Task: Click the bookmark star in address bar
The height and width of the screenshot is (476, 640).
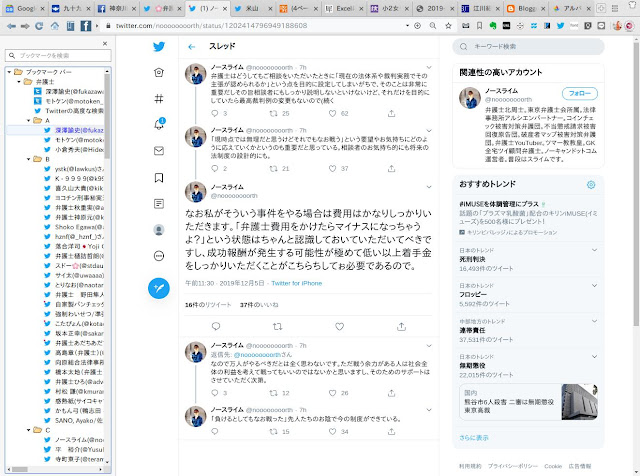Action: (x=448, y=26)
